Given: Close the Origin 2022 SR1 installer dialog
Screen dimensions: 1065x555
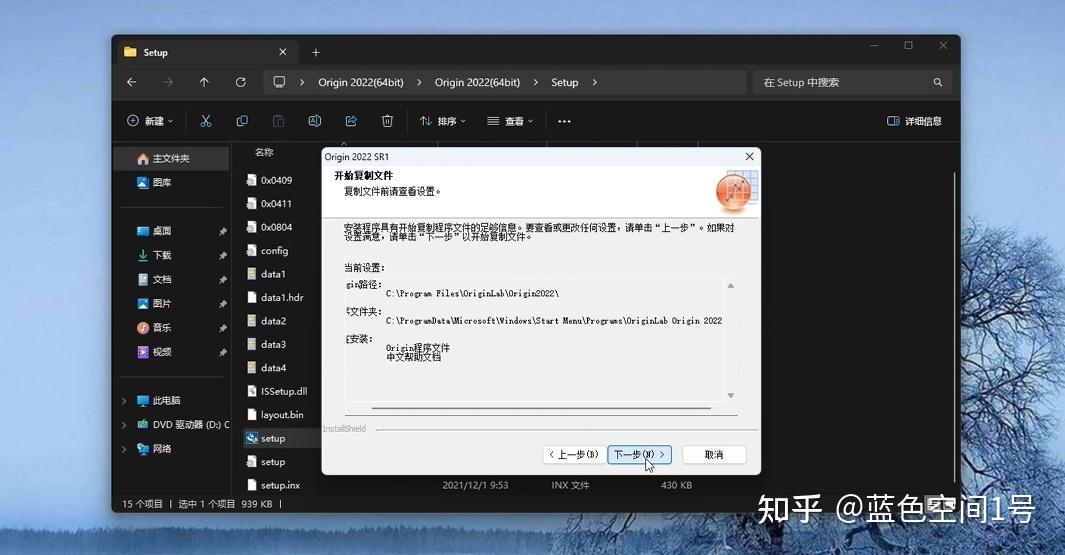Looking at the screenshot, I should tap(749, 156).
